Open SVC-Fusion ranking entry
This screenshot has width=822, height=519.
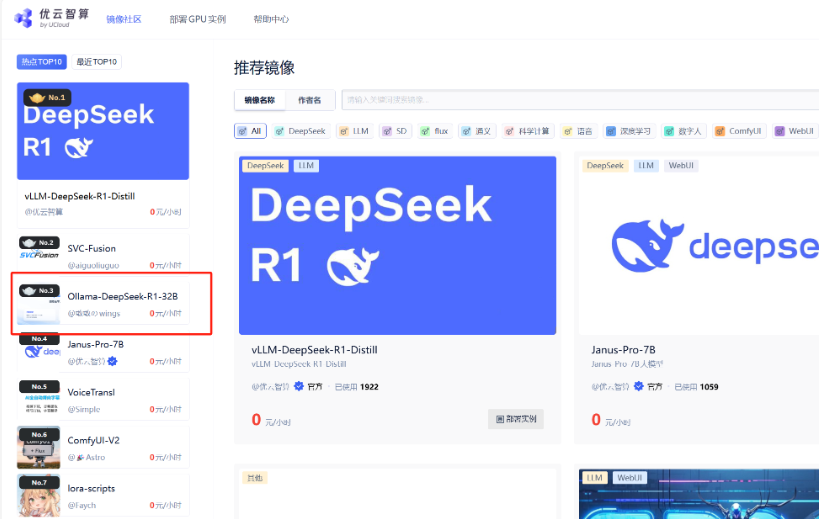pyautogui.click(x=92, y=248)
